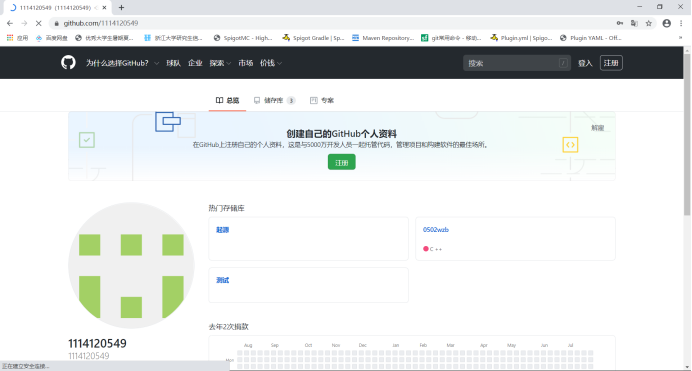
Task: Expand the 为什么选择GitHub? dropdown
Action: coord(122,63)
